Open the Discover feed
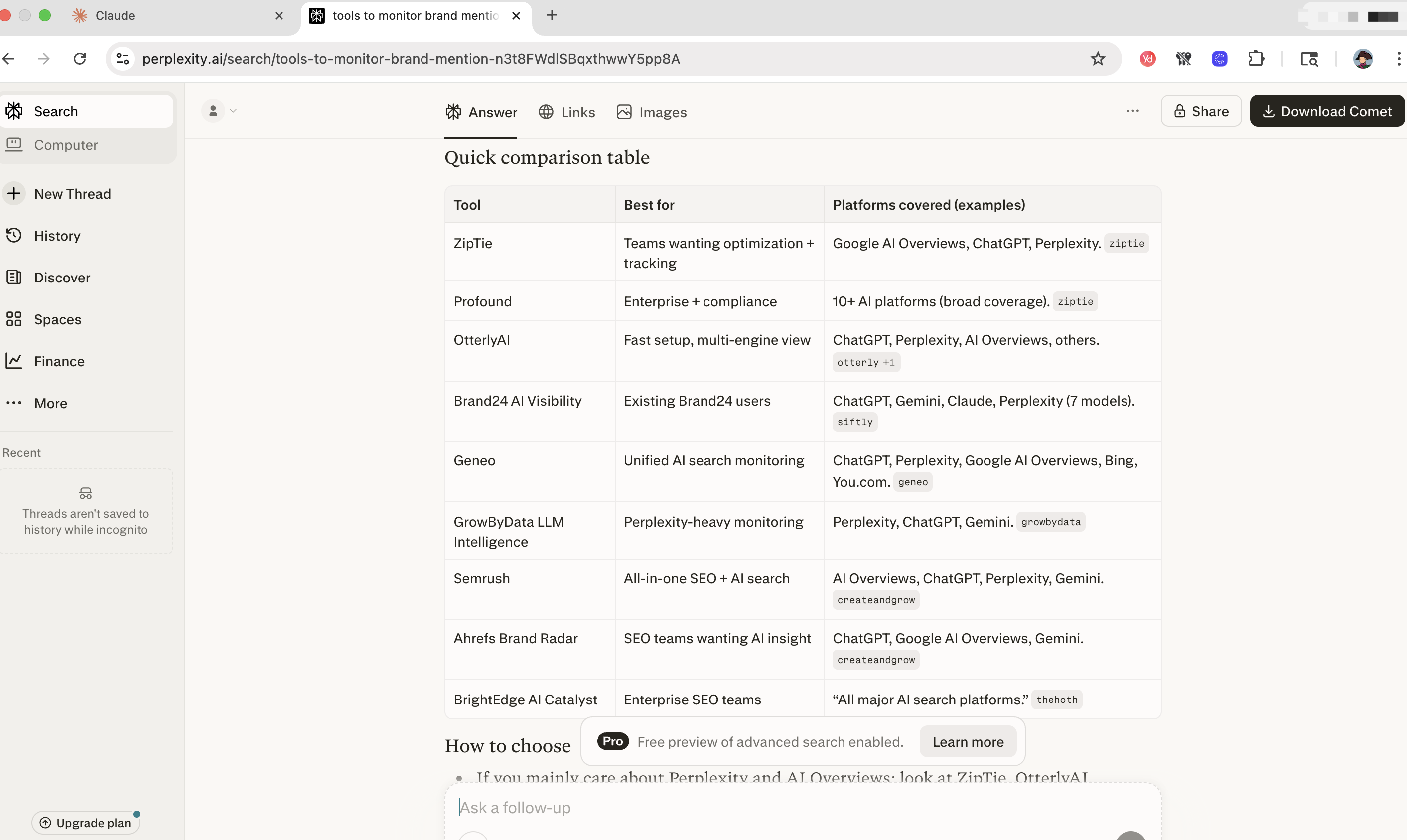 (x=62, y=278)
